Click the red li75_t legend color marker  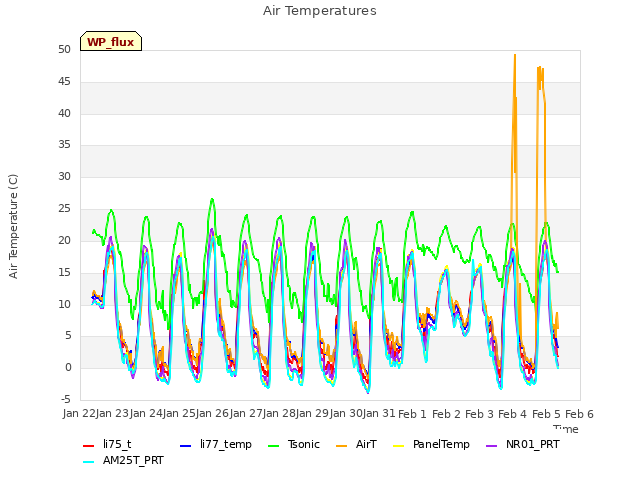[89, 446]
